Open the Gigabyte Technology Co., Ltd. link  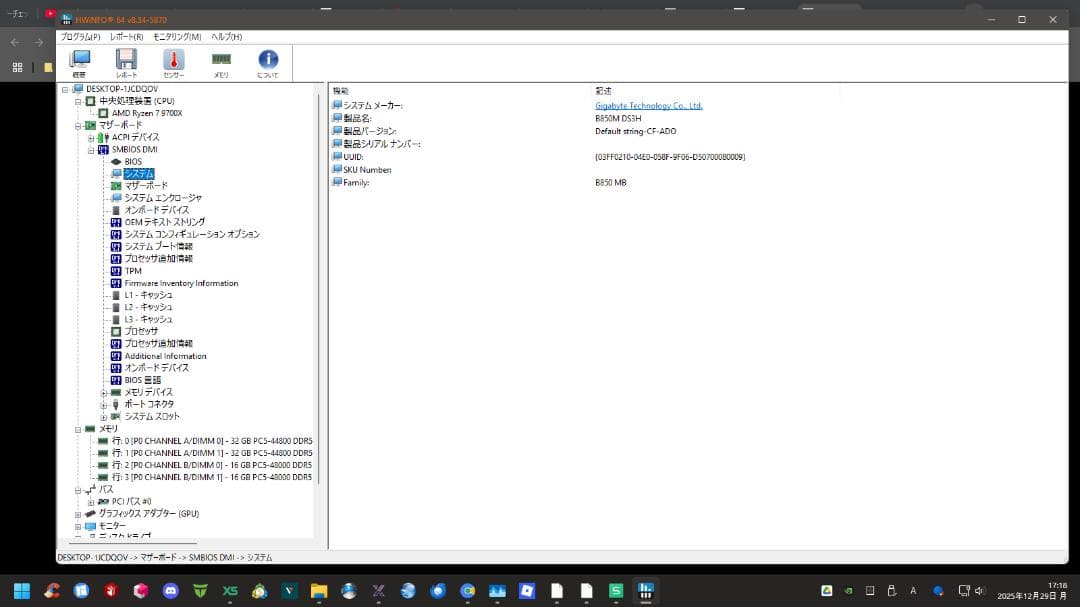click(648, 106)
